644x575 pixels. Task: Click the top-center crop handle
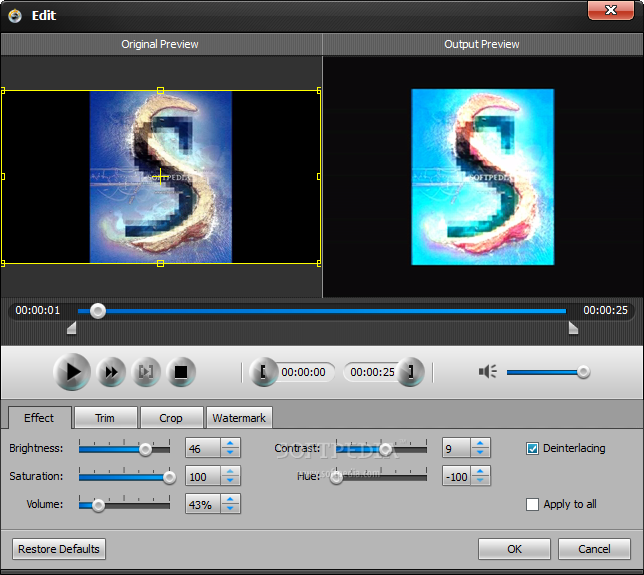pos(161,90)
